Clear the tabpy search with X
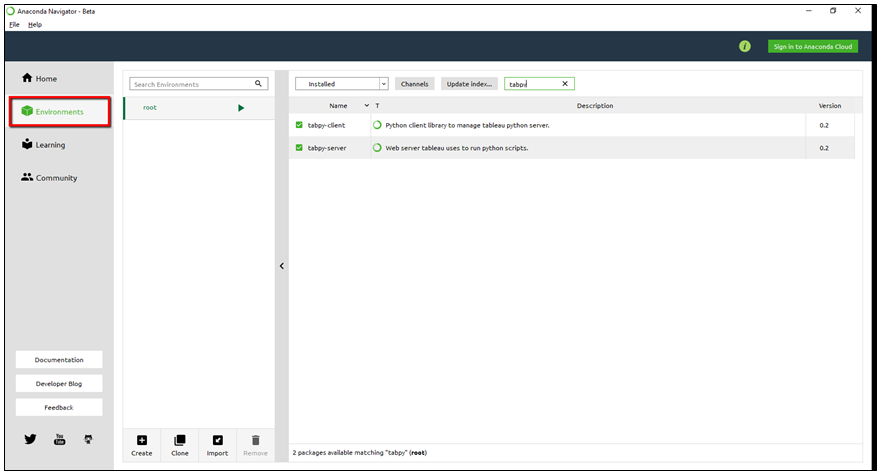Image resolution: width=880 pixels, height=475 pixels. [565, 84]
